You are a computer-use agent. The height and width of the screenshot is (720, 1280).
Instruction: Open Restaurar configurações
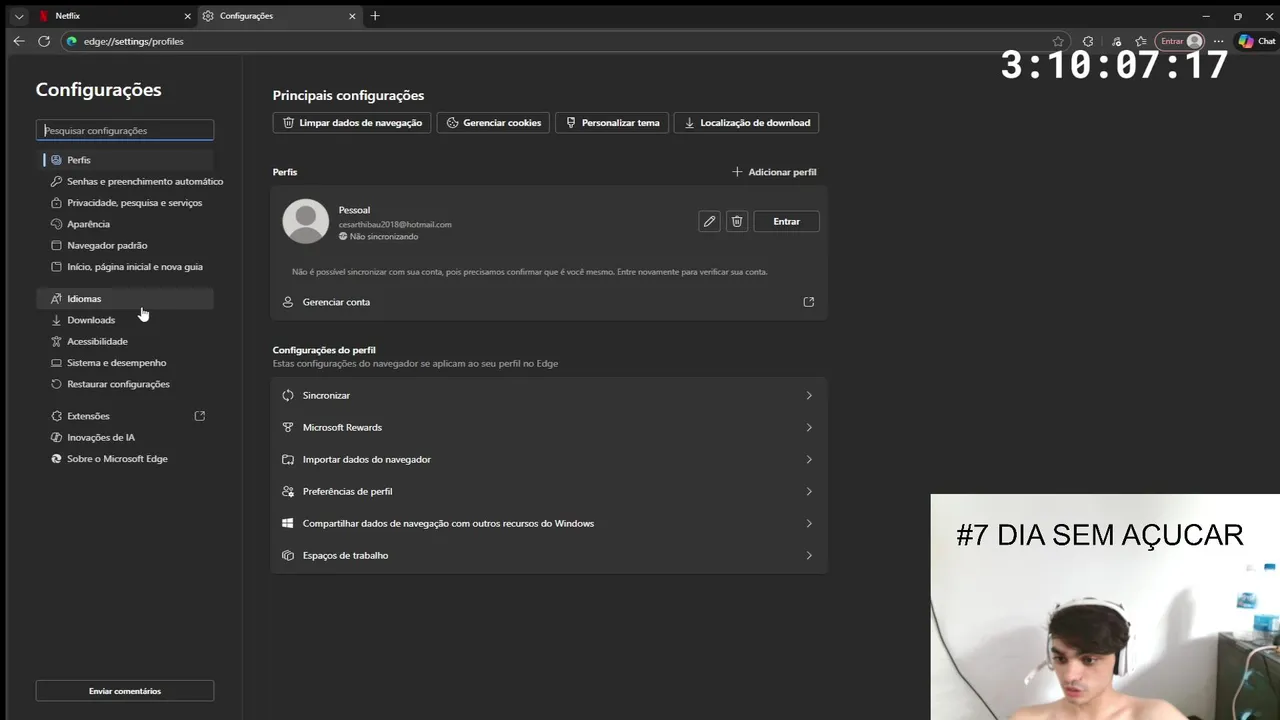(x=125, y=384)
